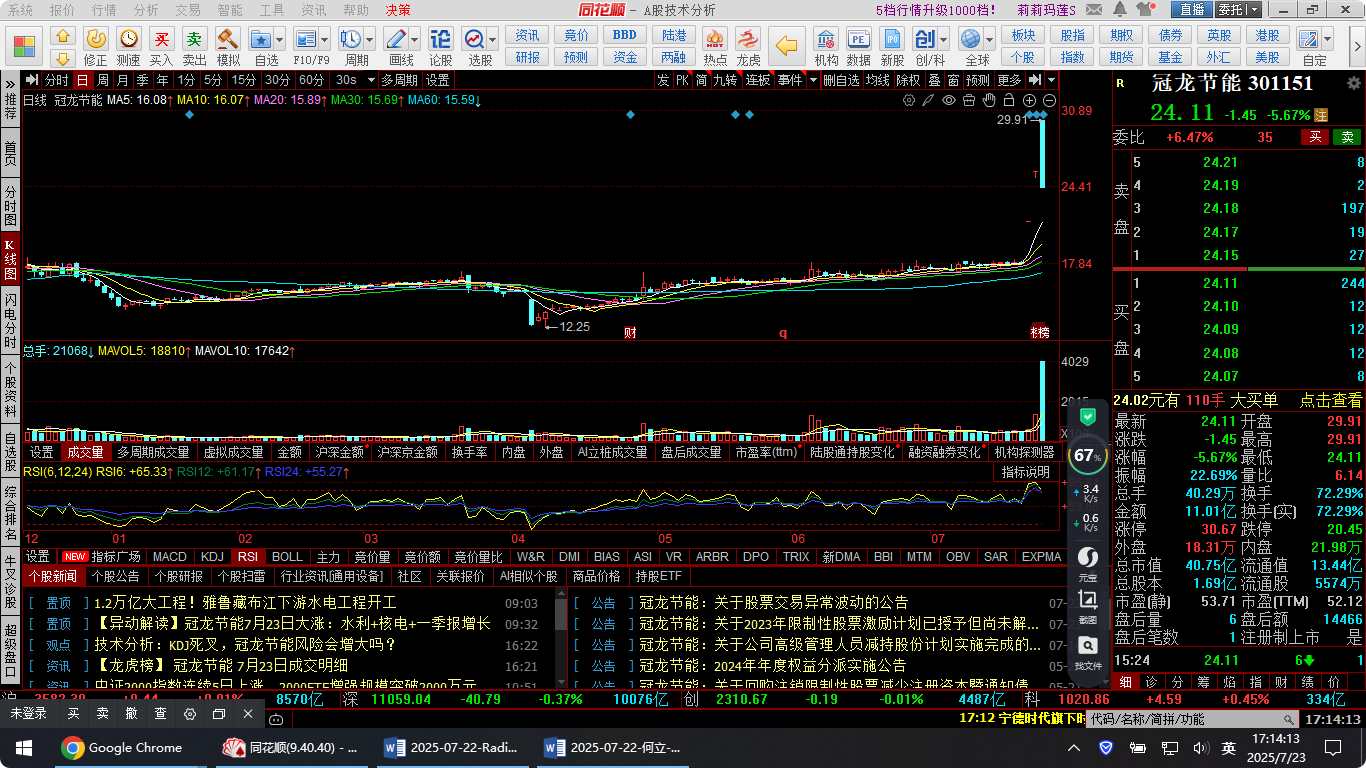Click the green 卖 button beside 委比

point(1347,137)
